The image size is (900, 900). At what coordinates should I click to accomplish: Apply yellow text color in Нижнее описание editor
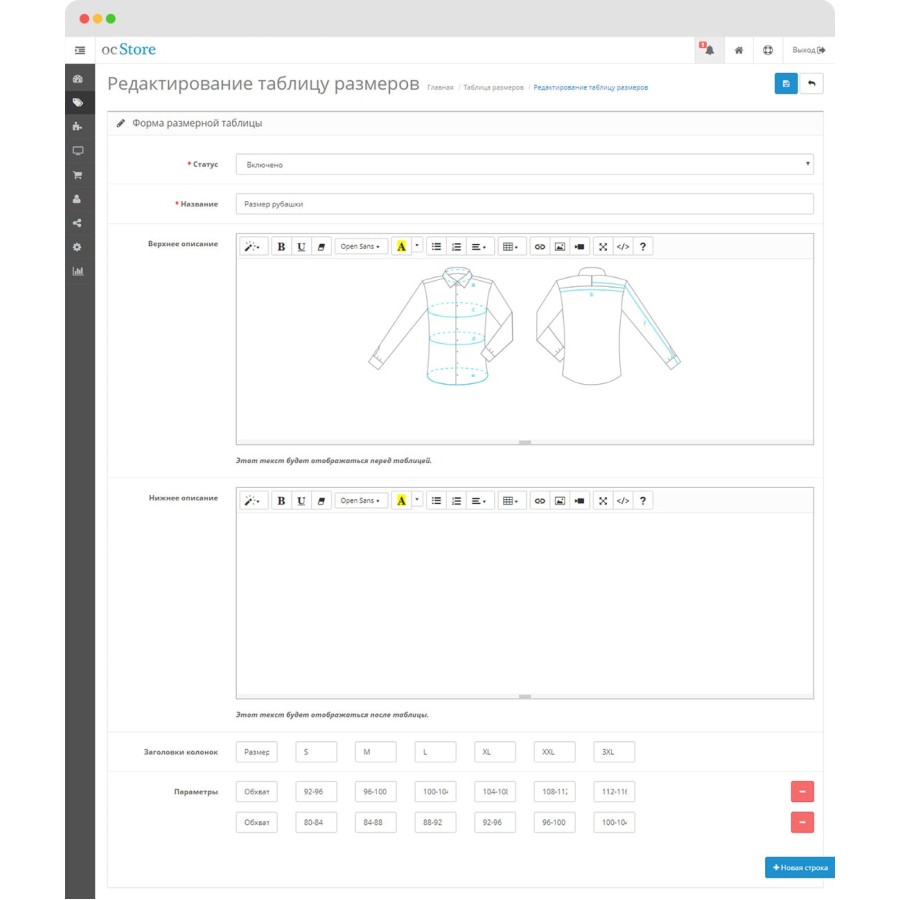point(401,501)
